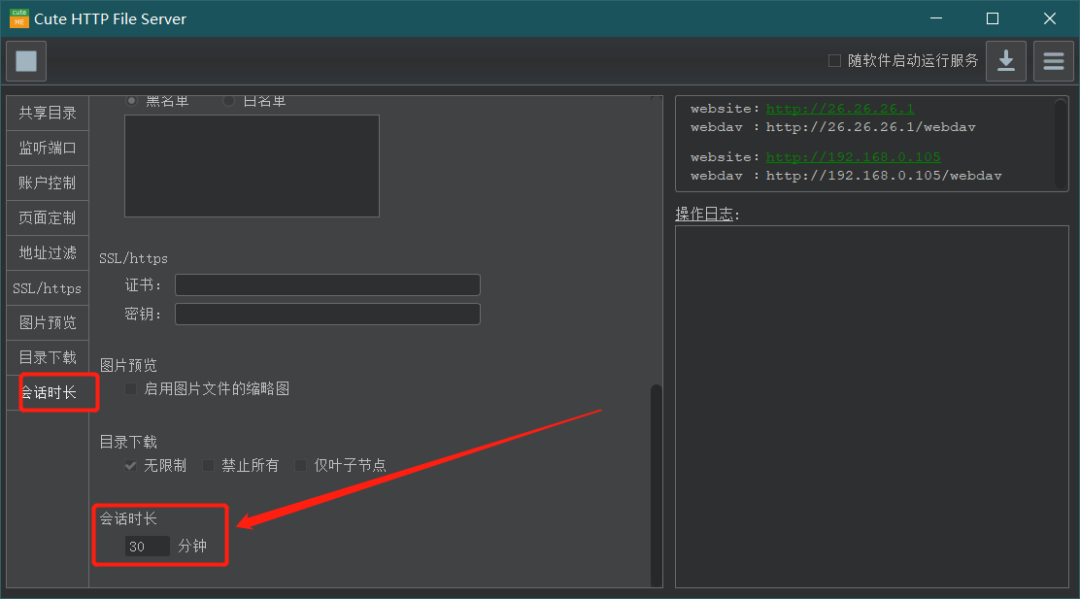Check the 禁止所有 option

coord(208,466)
